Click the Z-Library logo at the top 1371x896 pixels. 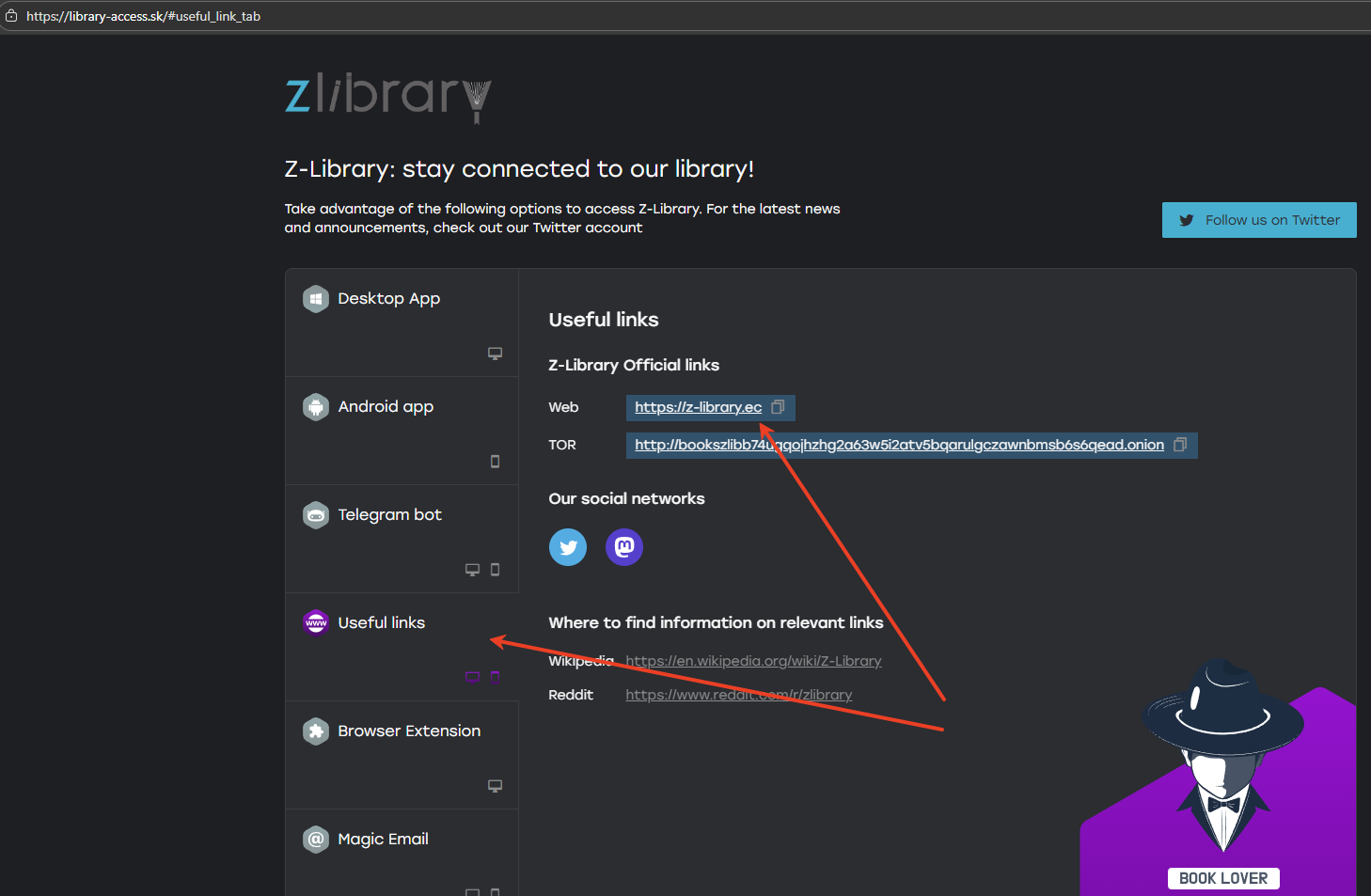[387, 98]
